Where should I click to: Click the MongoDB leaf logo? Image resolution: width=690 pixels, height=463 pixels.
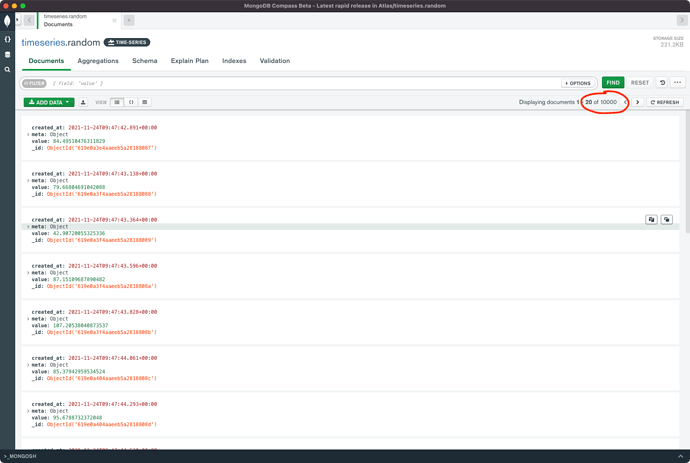(7, 21)
